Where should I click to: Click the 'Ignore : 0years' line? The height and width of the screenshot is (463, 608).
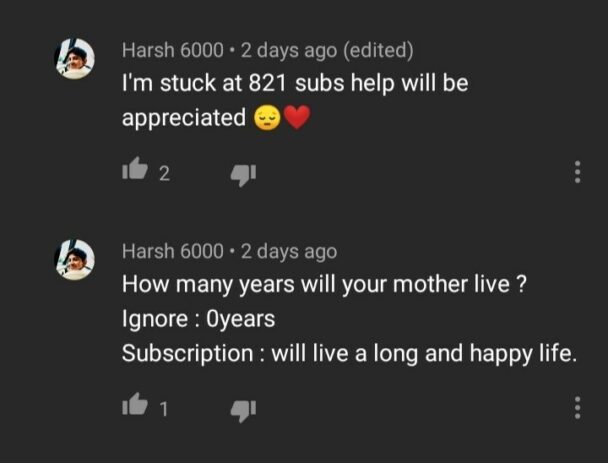pyautogui.click(x=198, y=319)
